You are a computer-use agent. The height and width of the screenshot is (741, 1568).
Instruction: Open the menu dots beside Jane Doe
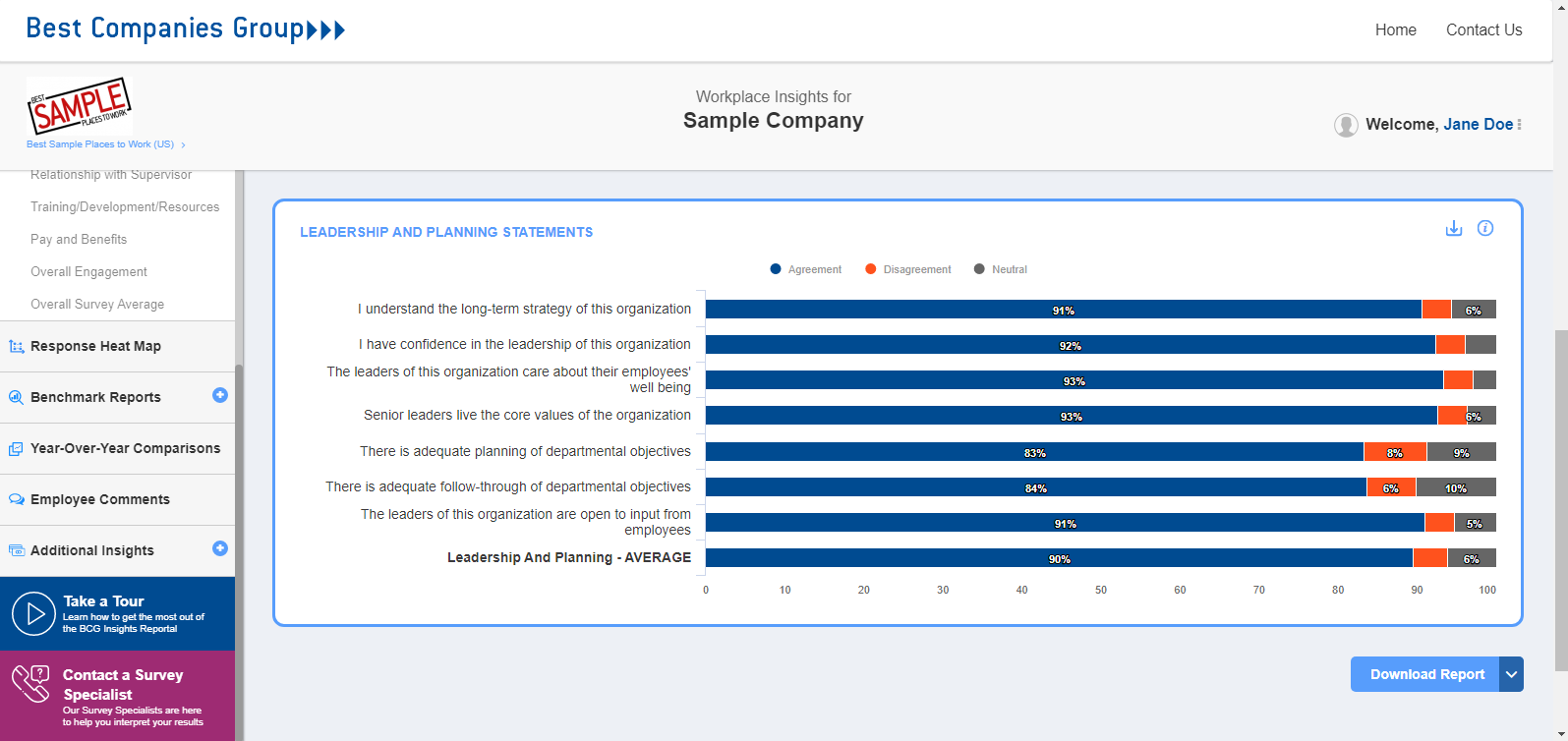[x=1520, y=125]
